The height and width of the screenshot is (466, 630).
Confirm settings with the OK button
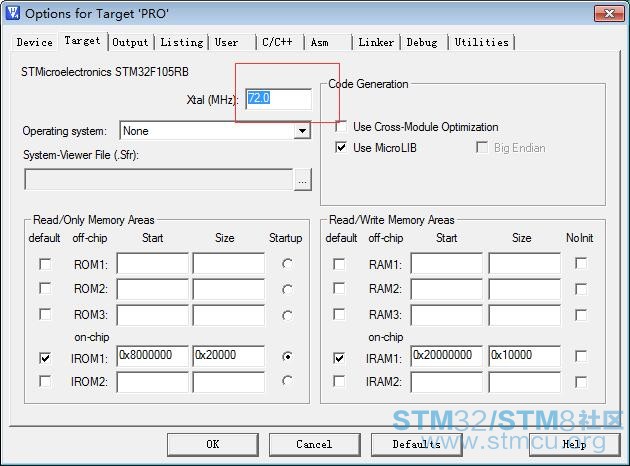(213, 444)
